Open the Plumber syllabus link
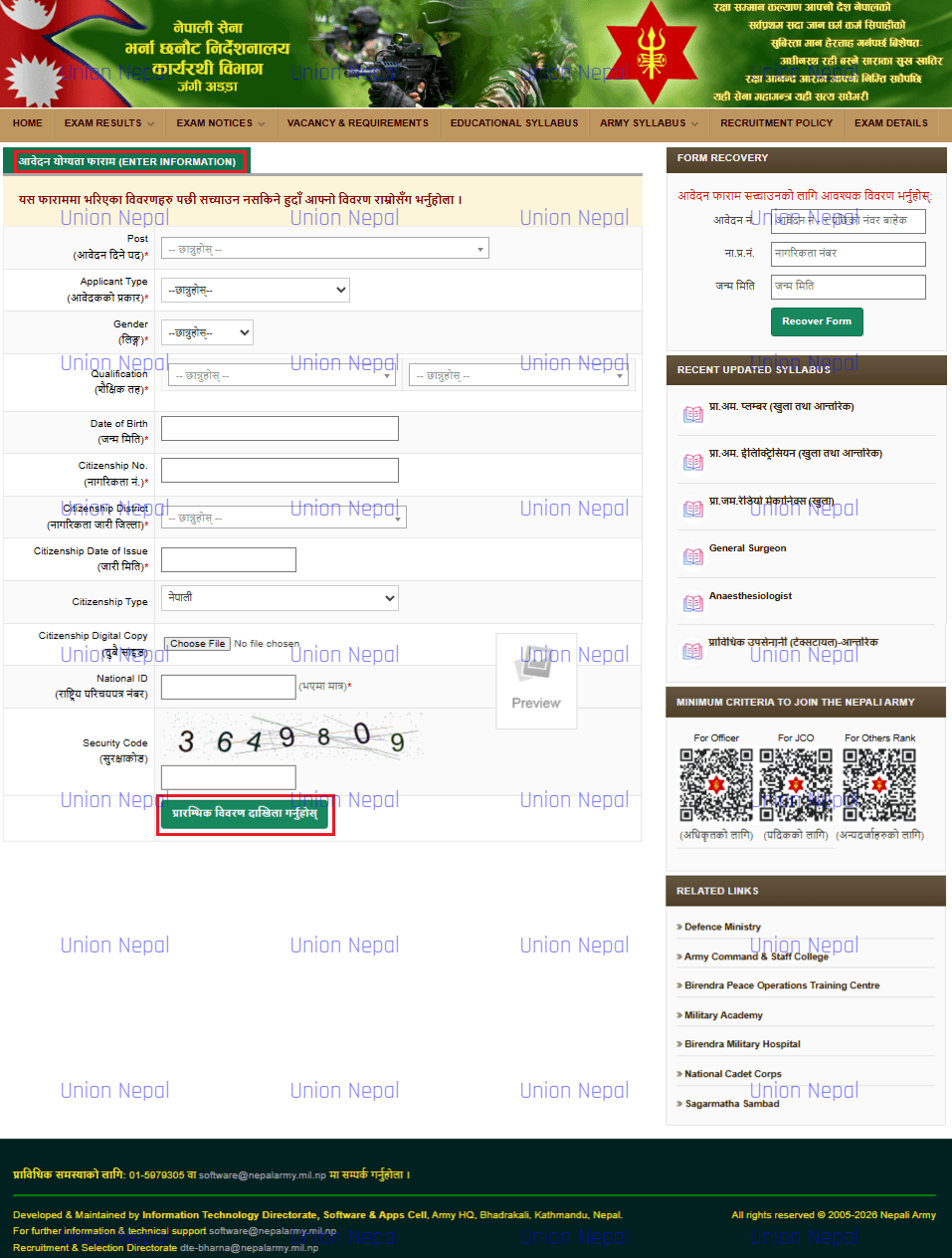 pos(781,406)
